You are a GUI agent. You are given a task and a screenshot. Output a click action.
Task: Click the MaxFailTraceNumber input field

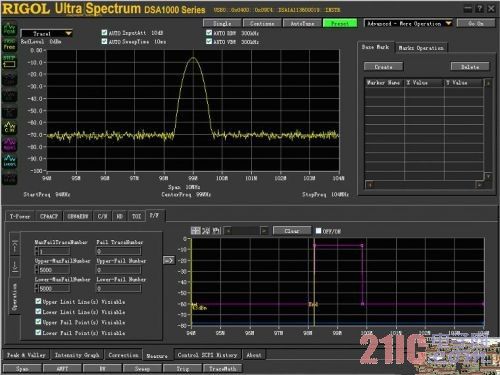pyautogui.click(x=55, y=251)
